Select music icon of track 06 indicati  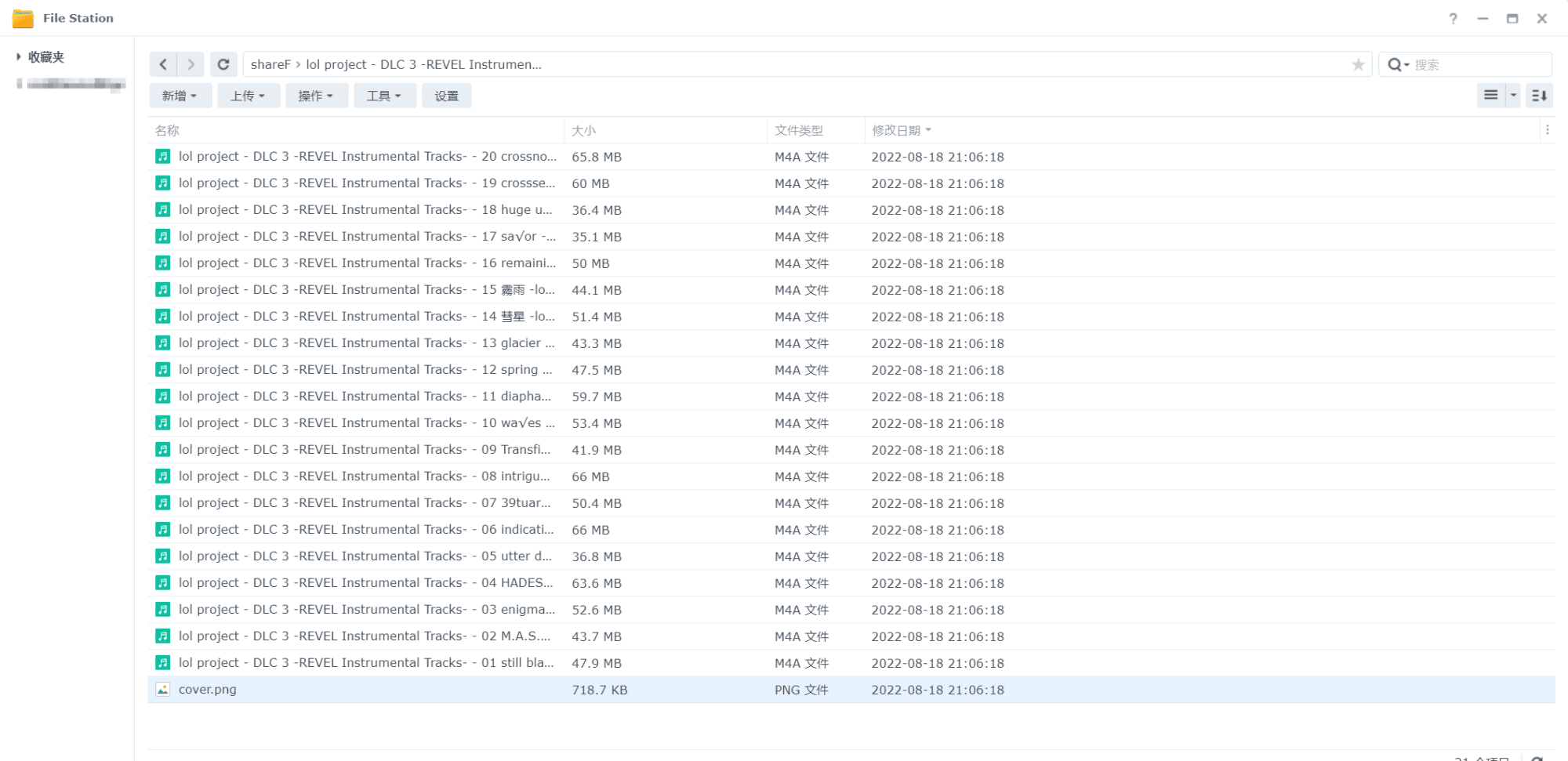click(x=162, y=530)
